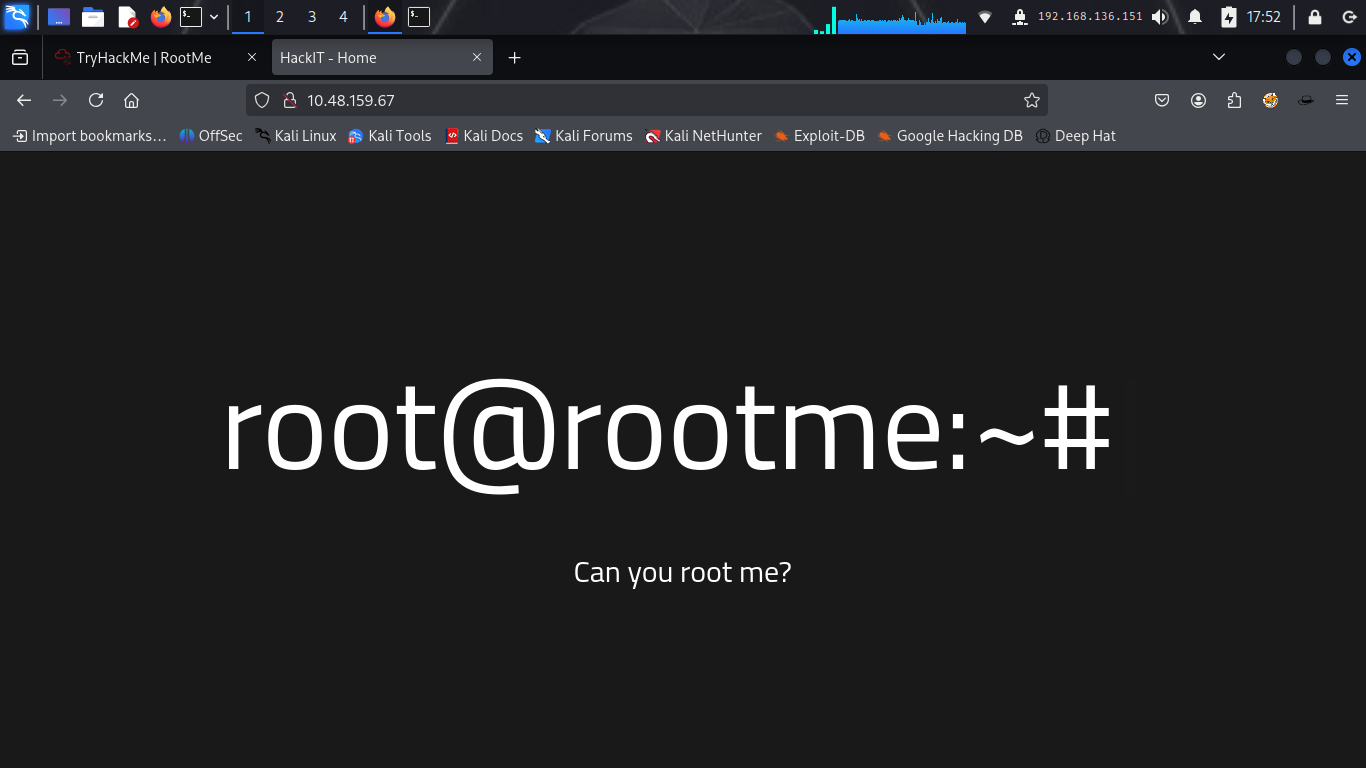The image size is (1366, 768).
Task: Open the Kali applications menu icon
Action: (17, 17)
